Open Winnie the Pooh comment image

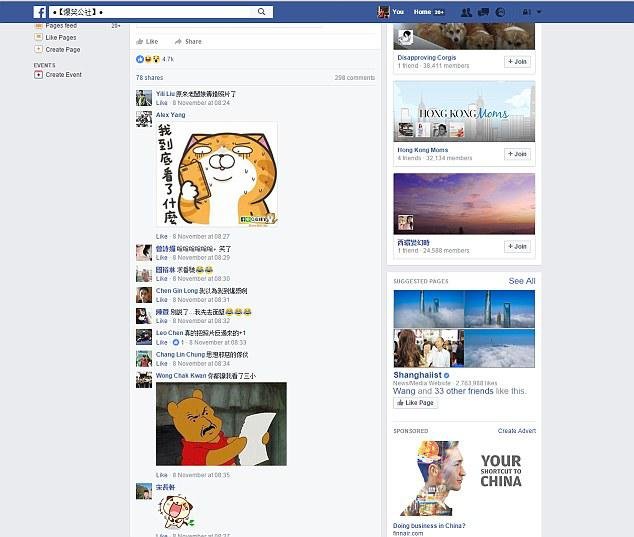pos(221,424)
